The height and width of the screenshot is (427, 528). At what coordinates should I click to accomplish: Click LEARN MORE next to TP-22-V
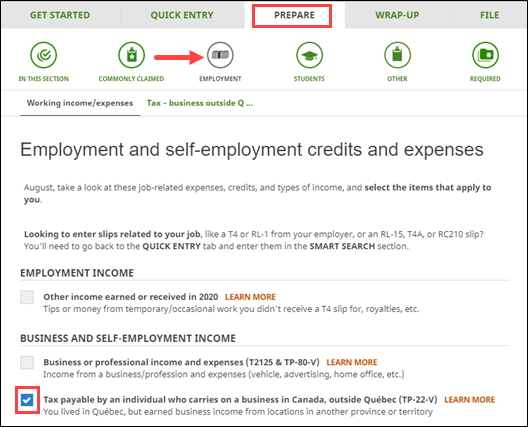click(x=469, y=400)
